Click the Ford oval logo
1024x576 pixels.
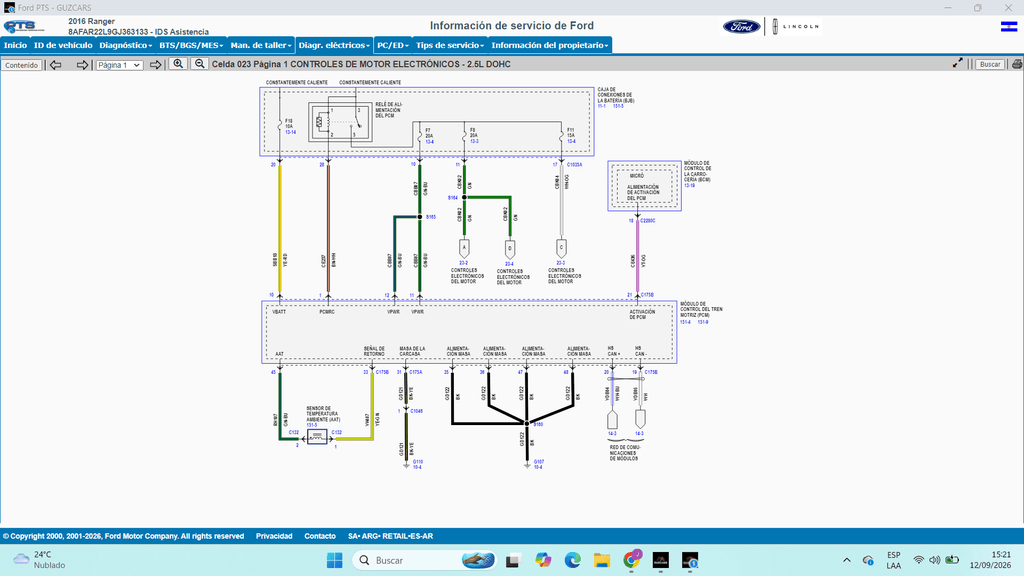(741, 27)
